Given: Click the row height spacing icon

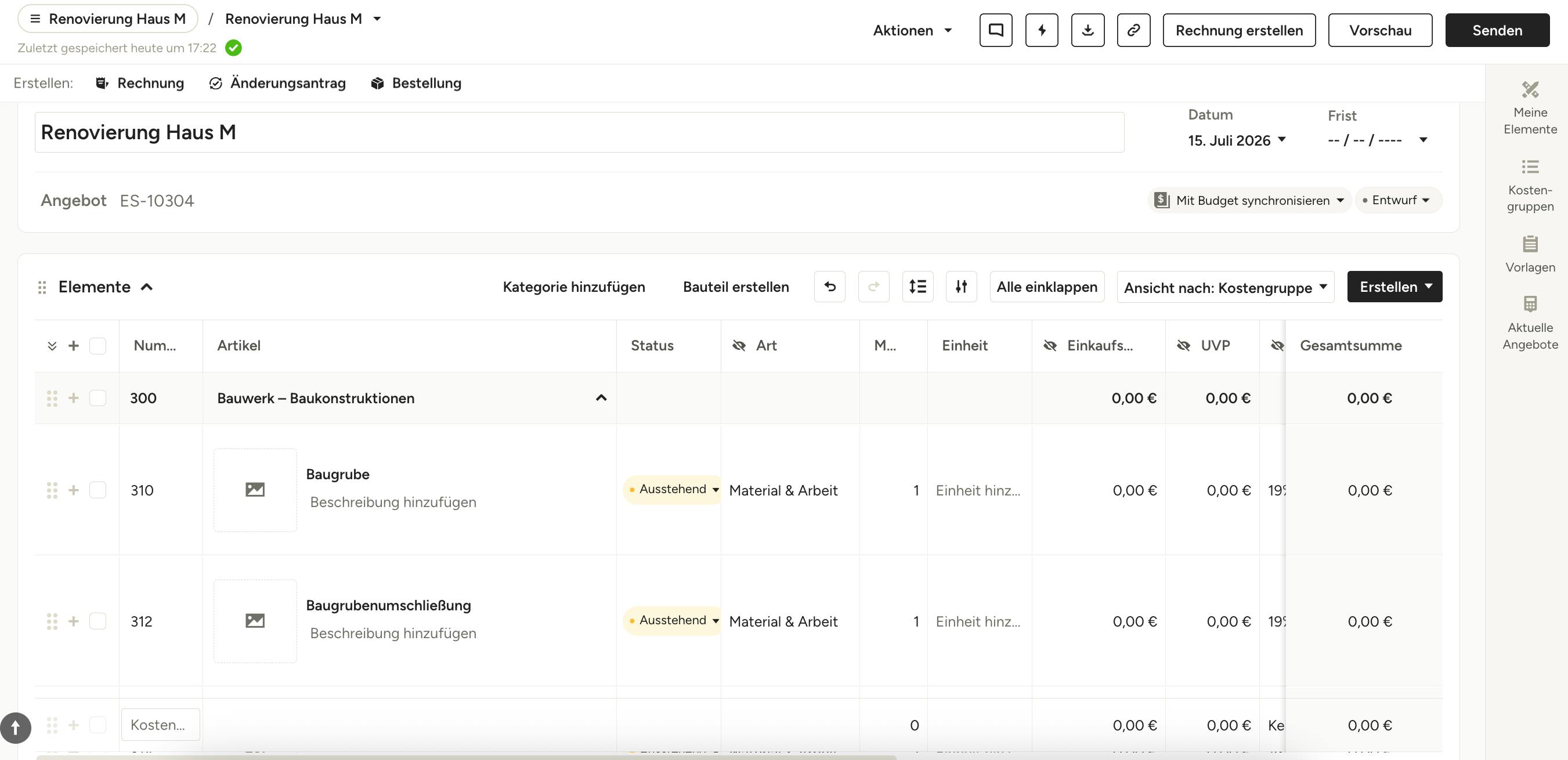Looking at the screenshot, I should (917, 287).
